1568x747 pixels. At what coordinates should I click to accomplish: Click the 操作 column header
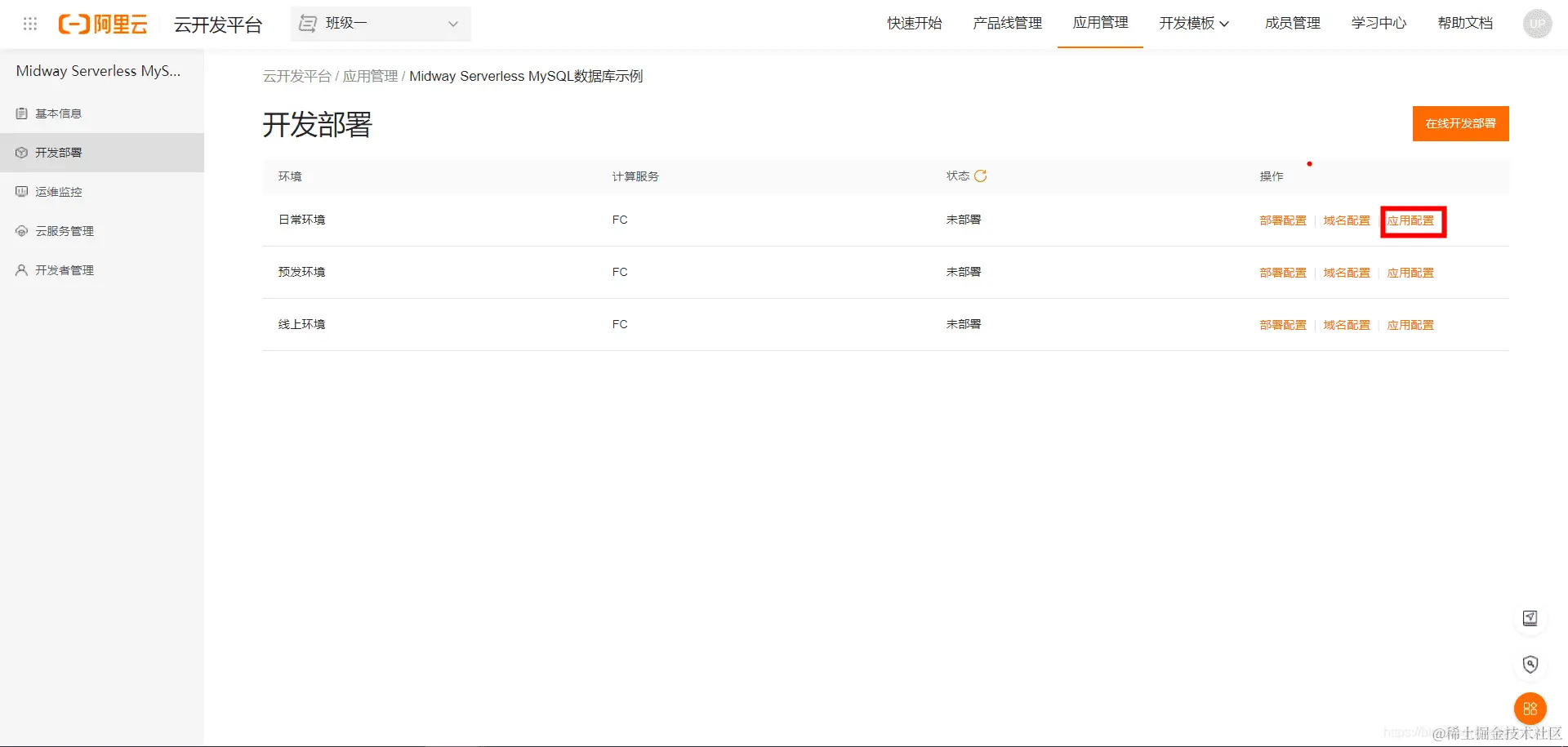tap(1272, 176)
